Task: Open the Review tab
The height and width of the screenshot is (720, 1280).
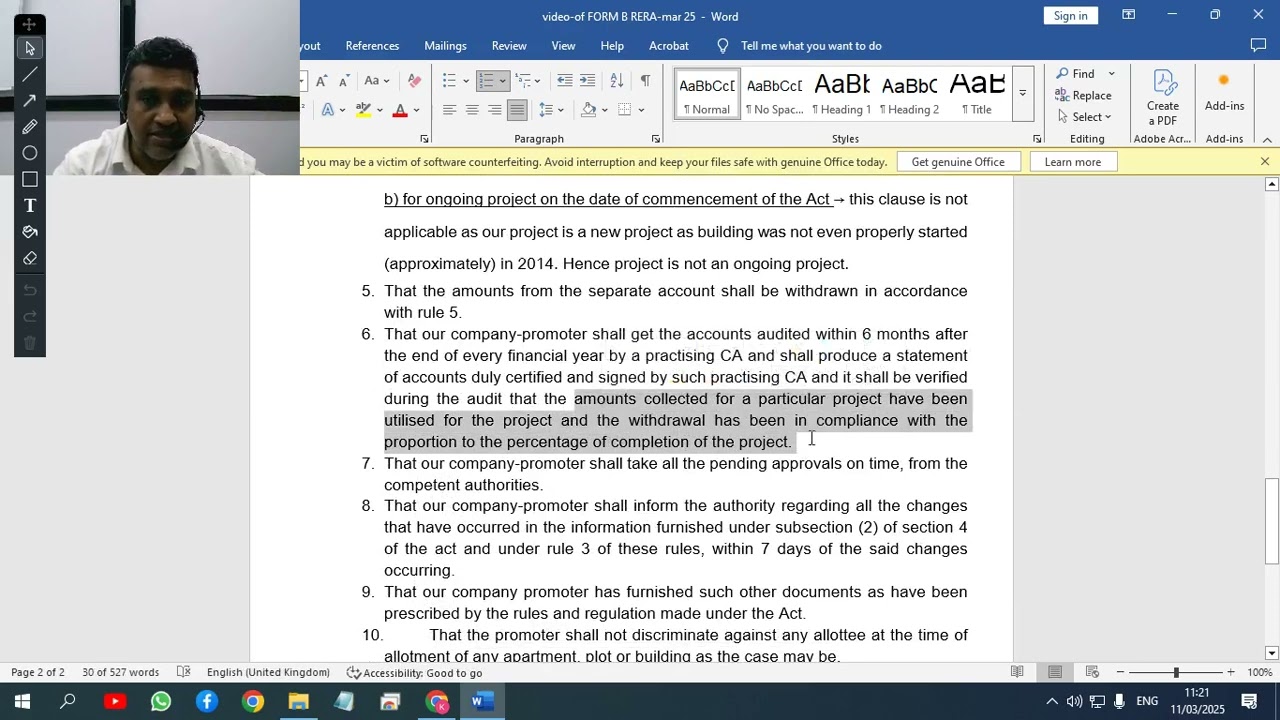Action: tap(509, 46)
